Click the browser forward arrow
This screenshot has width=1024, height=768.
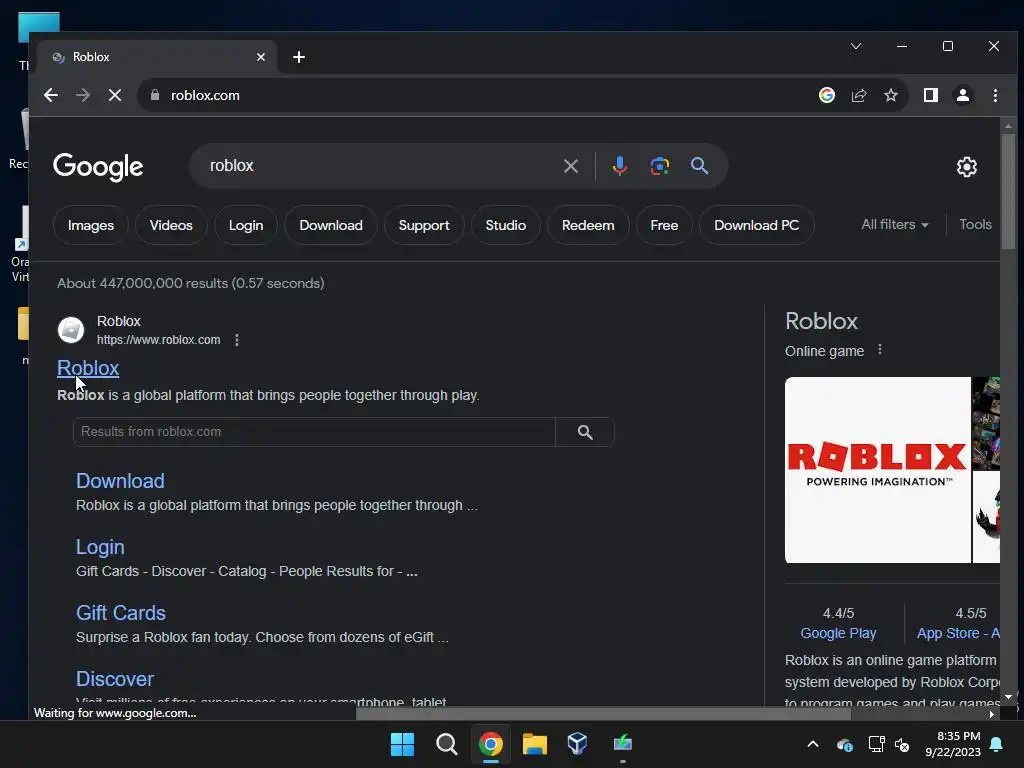pos(83,95)
